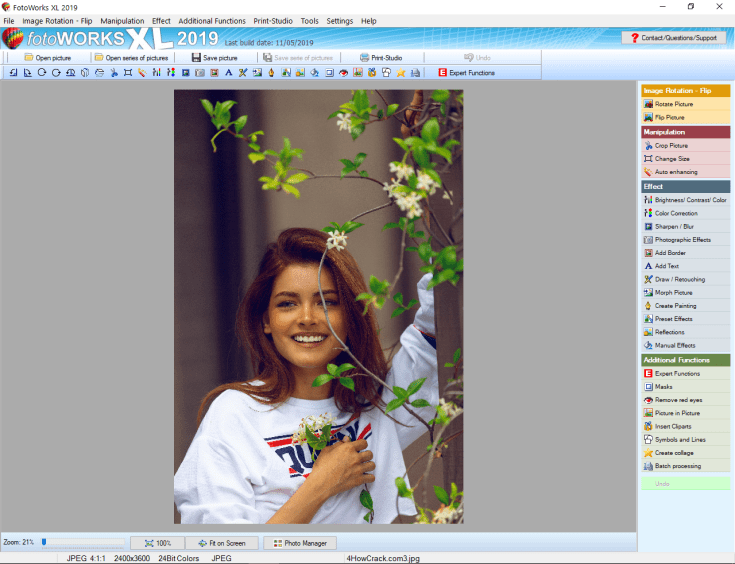Click the Save picture button
The height and width of the screenshot is (564, 735).
click(x=215, y=58)
